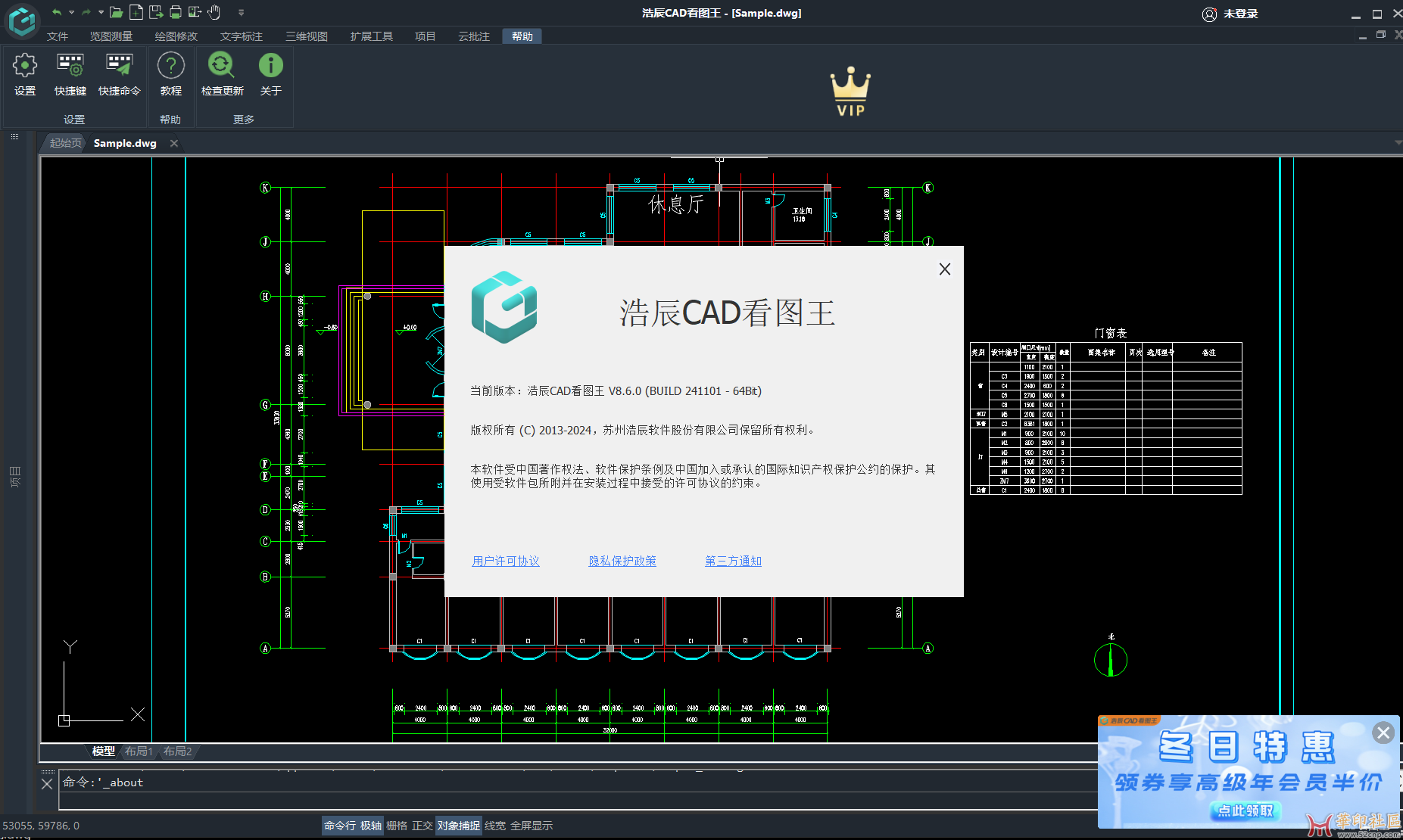Switch to the 览图测量 ribbon tab

pyautogui.click(x=111, y=36)
